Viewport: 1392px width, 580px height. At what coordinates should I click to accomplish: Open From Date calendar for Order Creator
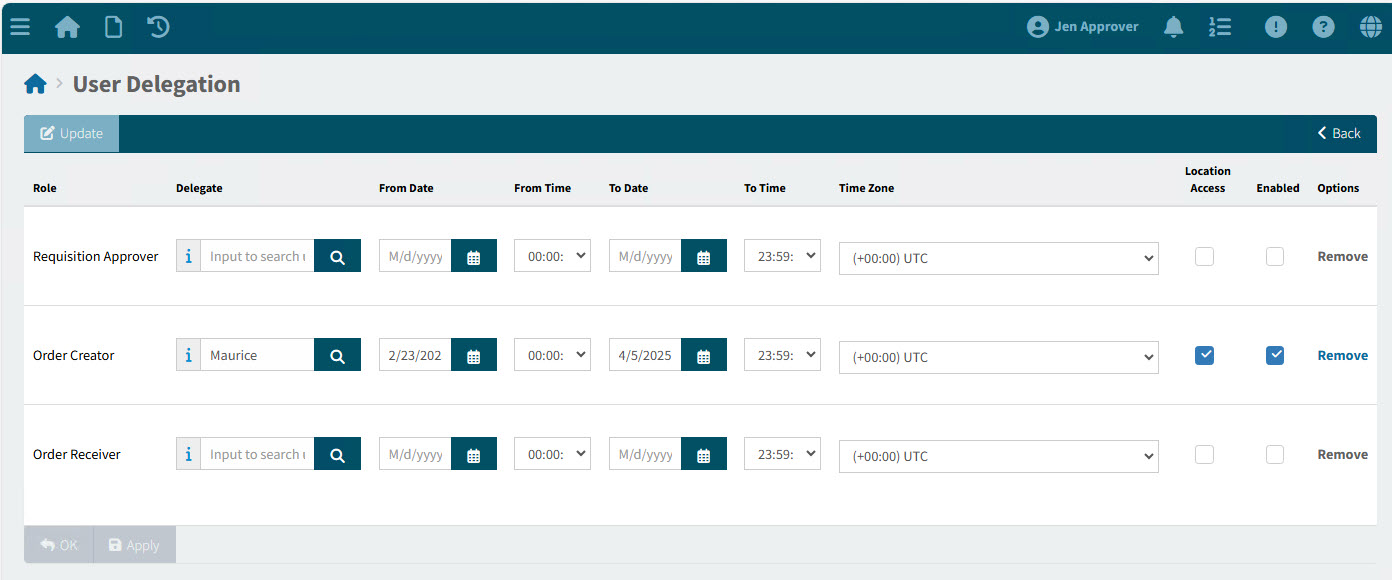[474, 356]
